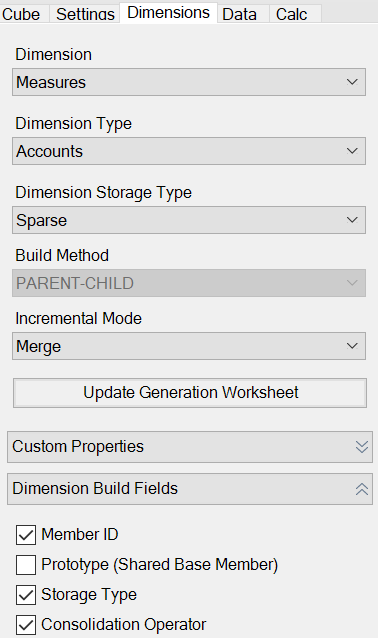
Task: Switch to the Cube tab
Action: pos(21,14)
